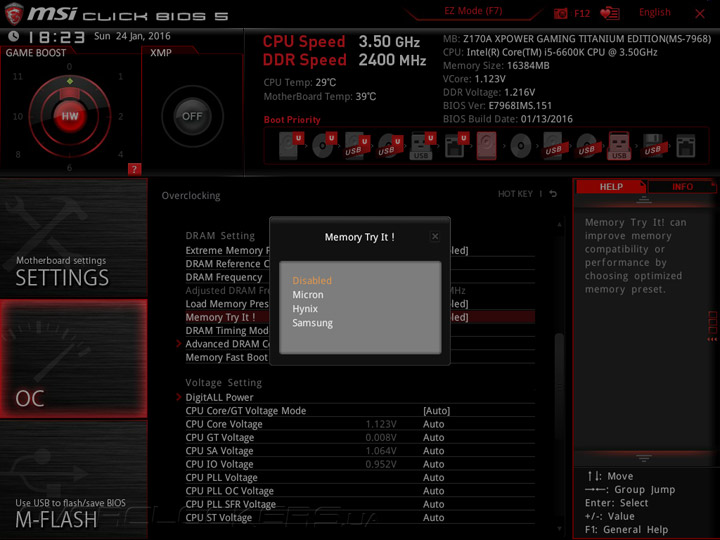Expand the DigitALL Power submenu
This screenshot has height=540, width=720.
tap(219, 397)
